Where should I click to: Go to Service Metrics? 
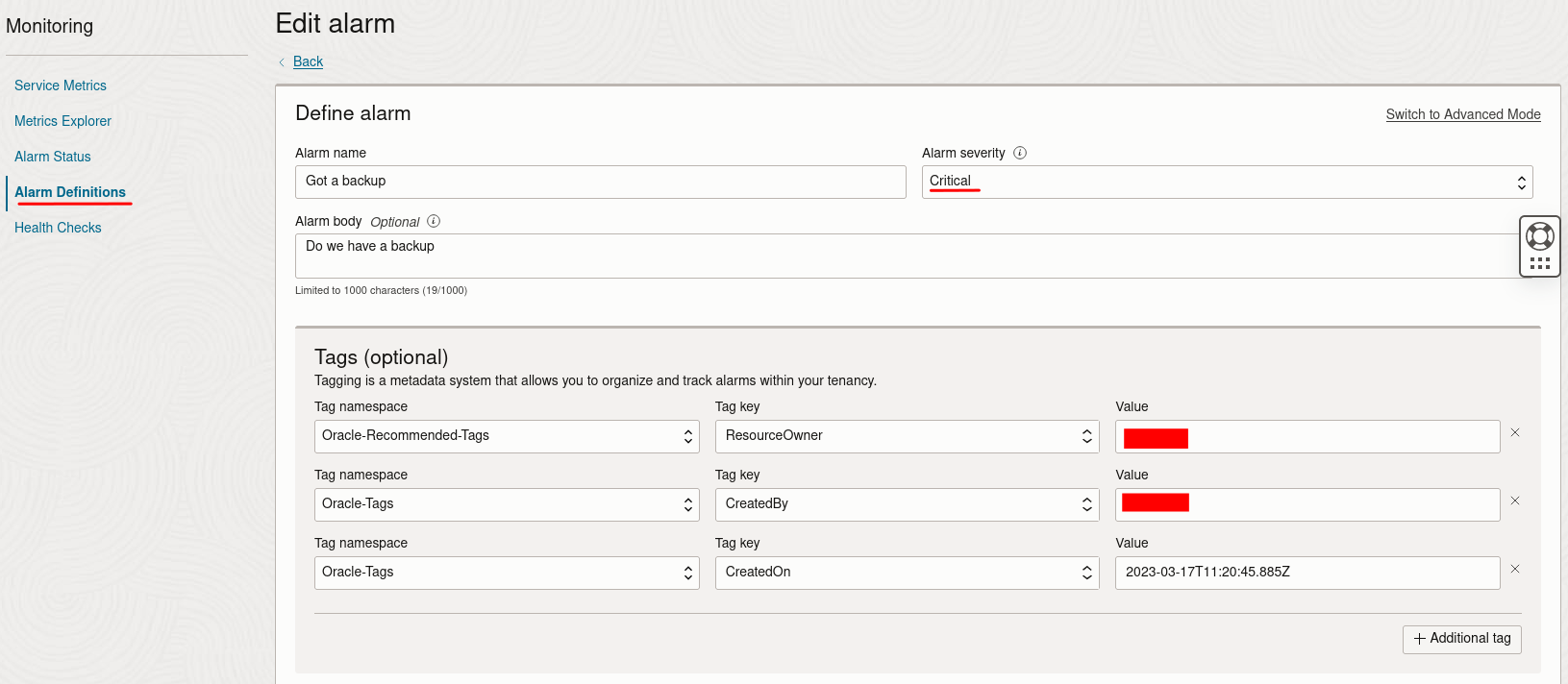click(61, 85)
